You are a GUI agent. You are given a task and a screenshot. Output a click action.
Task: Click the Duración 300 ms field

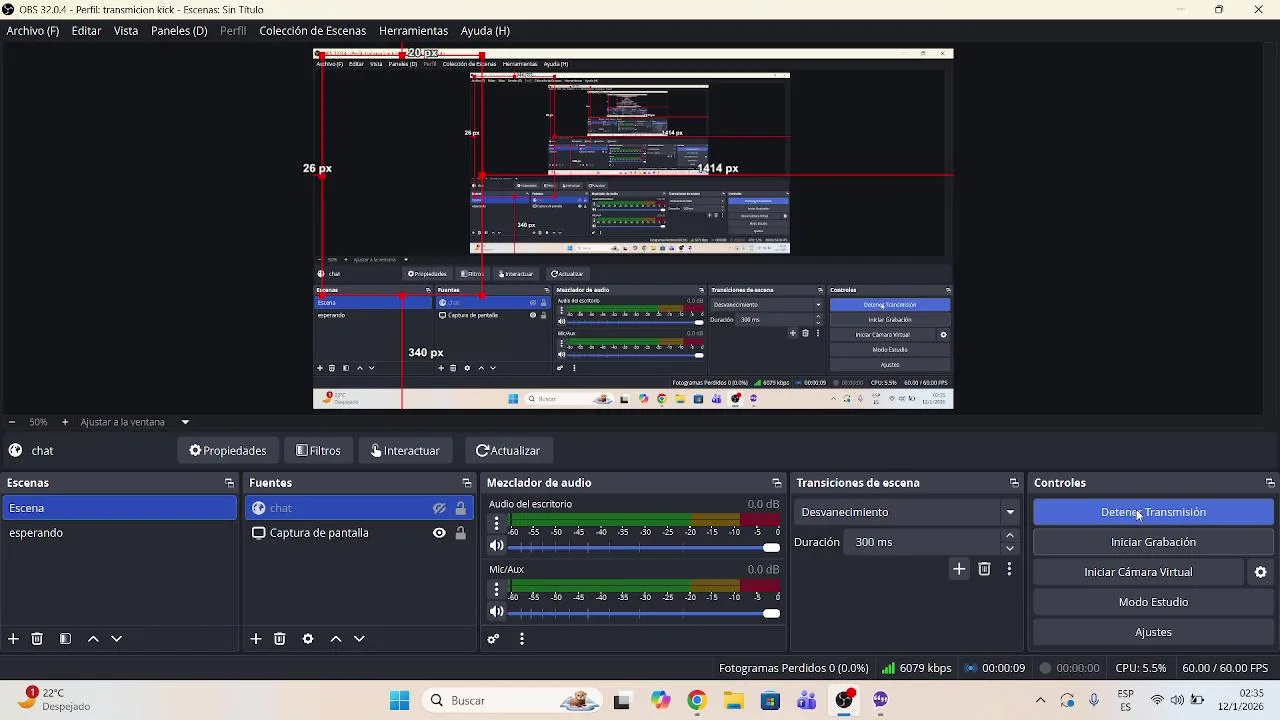(921, 542)
